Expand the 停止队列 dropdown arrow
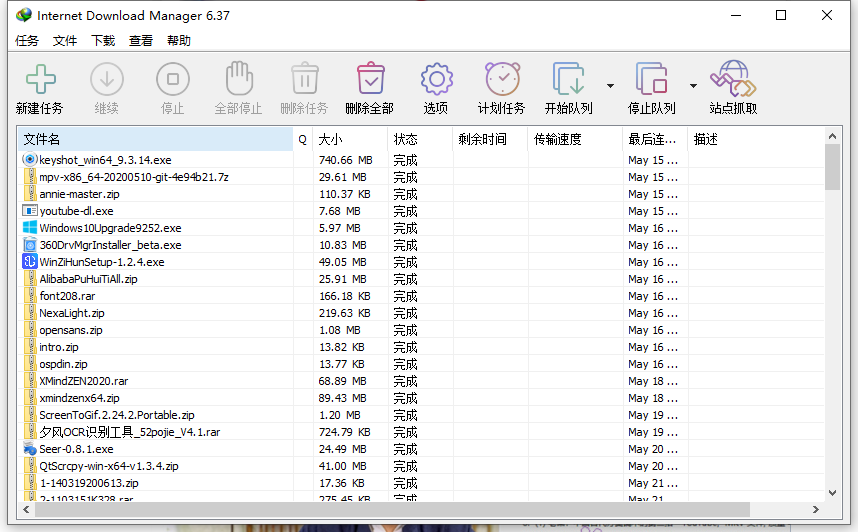Screen dimensions: 858x532 [693, 85]
